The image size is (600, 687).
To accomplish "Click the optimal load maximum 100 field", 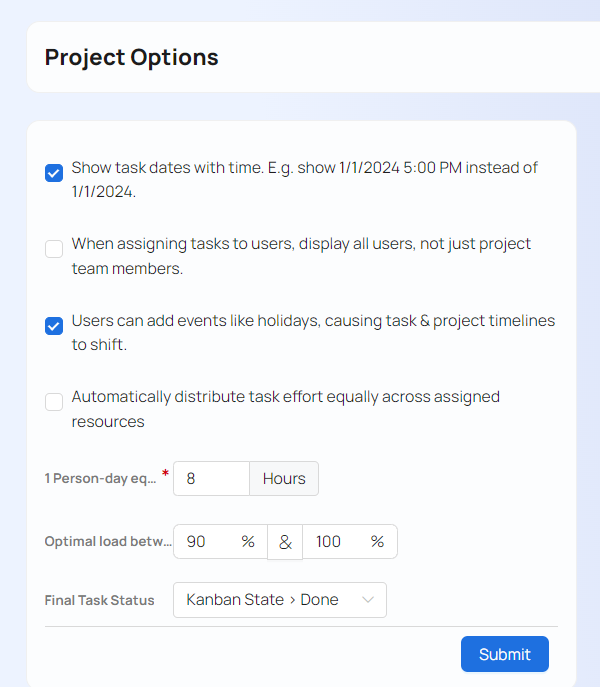I will pos(335,541).
